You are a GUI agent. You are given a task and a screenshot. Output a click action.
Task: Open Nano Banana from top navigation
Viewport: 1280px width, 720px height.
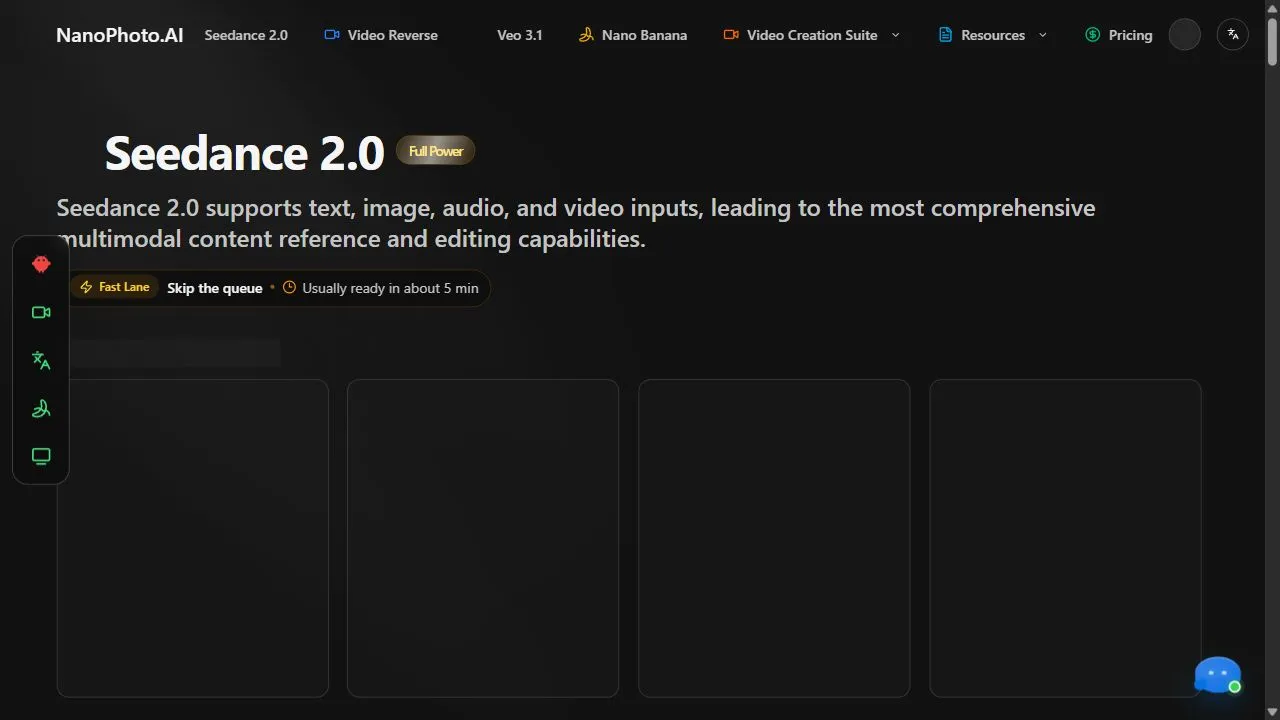pos(633,35)
